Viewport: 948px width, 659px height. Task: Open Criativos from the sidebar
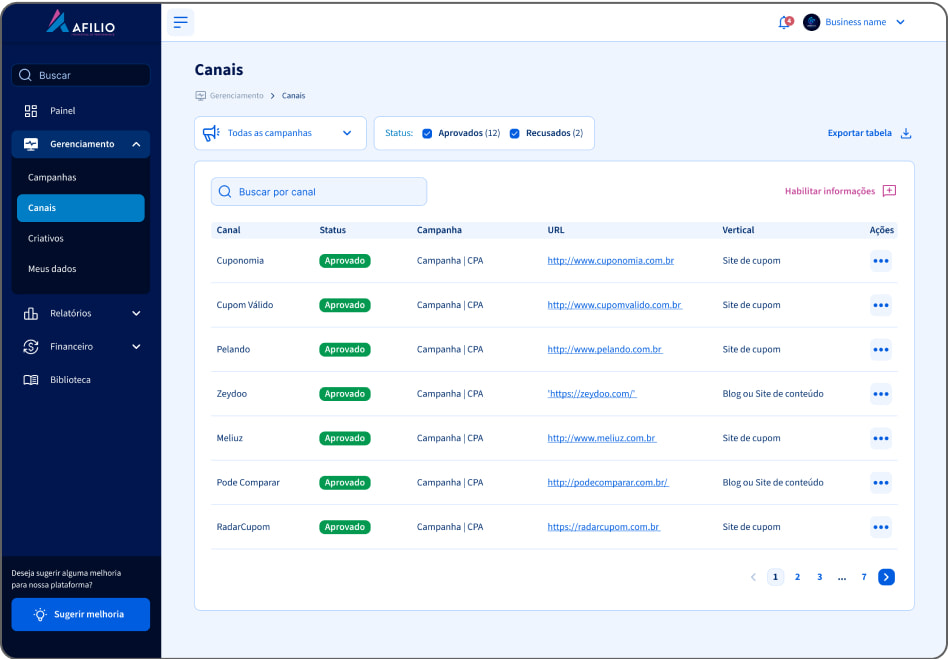[46, 239]
